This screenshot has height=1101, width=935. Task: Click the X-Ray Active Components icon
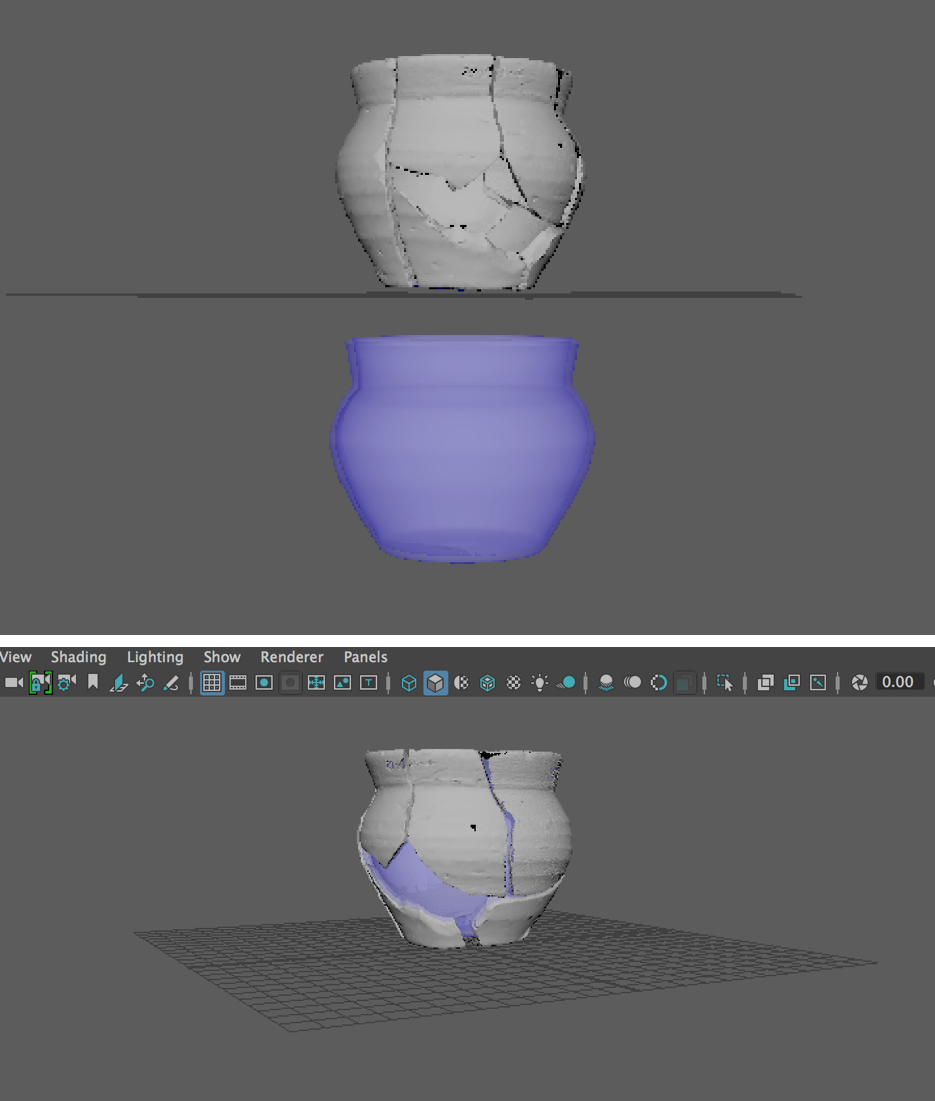pyautogui.click(x=792, y=683)
